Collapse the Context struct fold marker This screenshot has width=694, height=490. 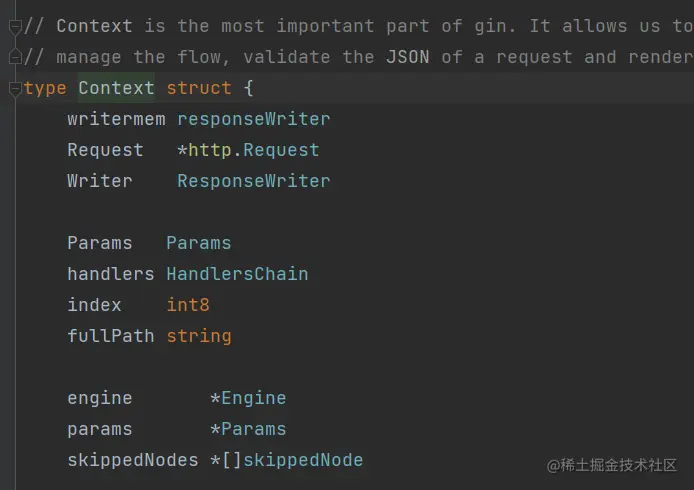[14, 89]
